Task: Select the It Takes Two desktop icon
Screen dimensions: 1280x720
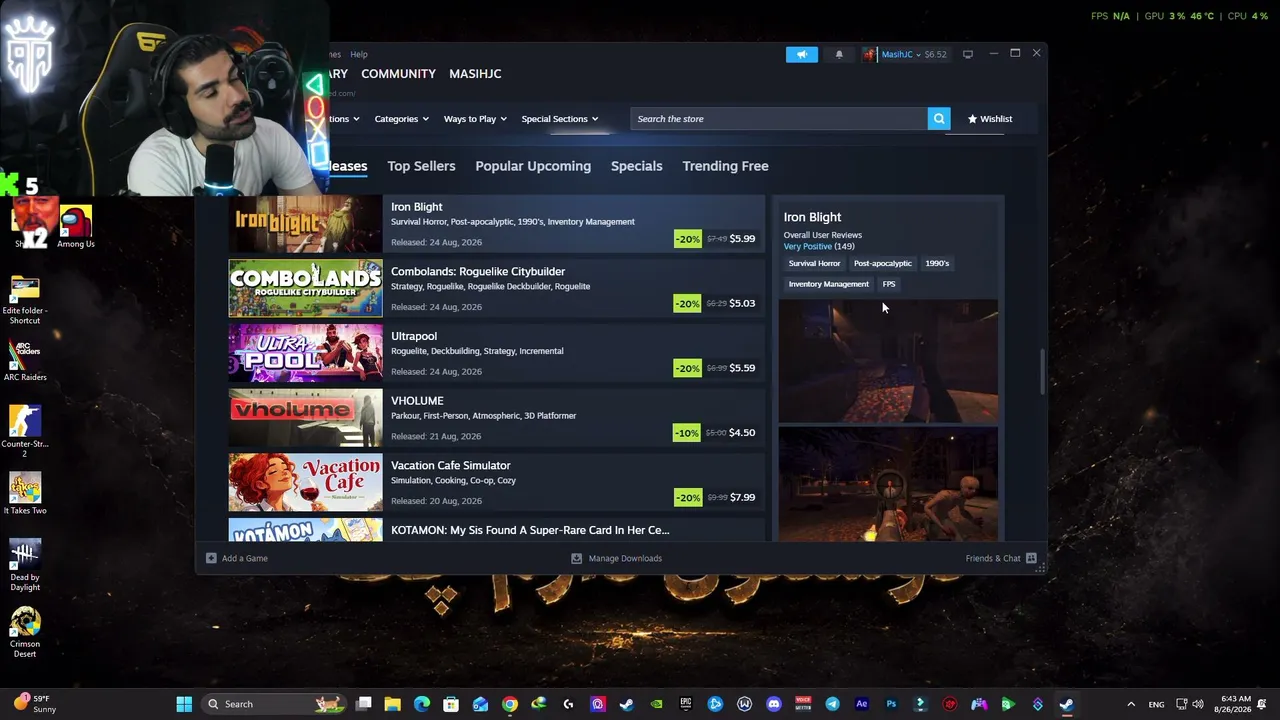Action: (x=25, y=494)
